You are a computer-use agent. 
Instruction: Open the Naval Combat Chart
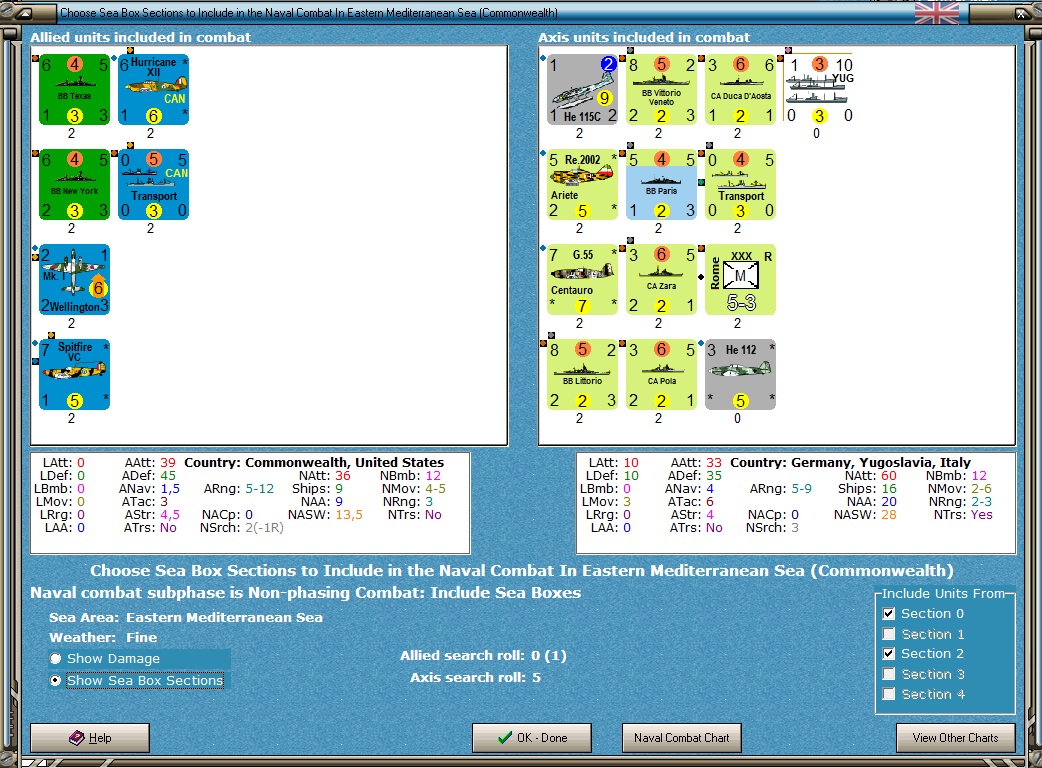(x=682, y=738)
